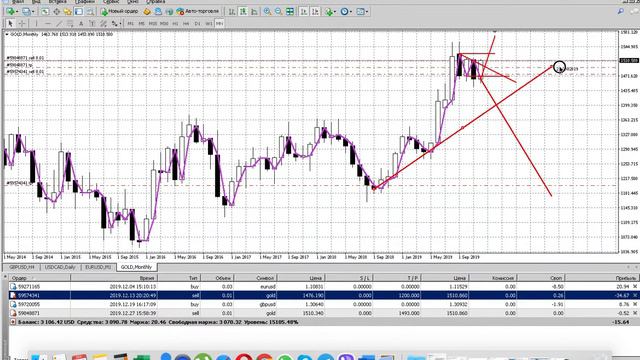Open the GBPUSD,H4 chart tab
640x360 pixels.
[x=22, y=267]
